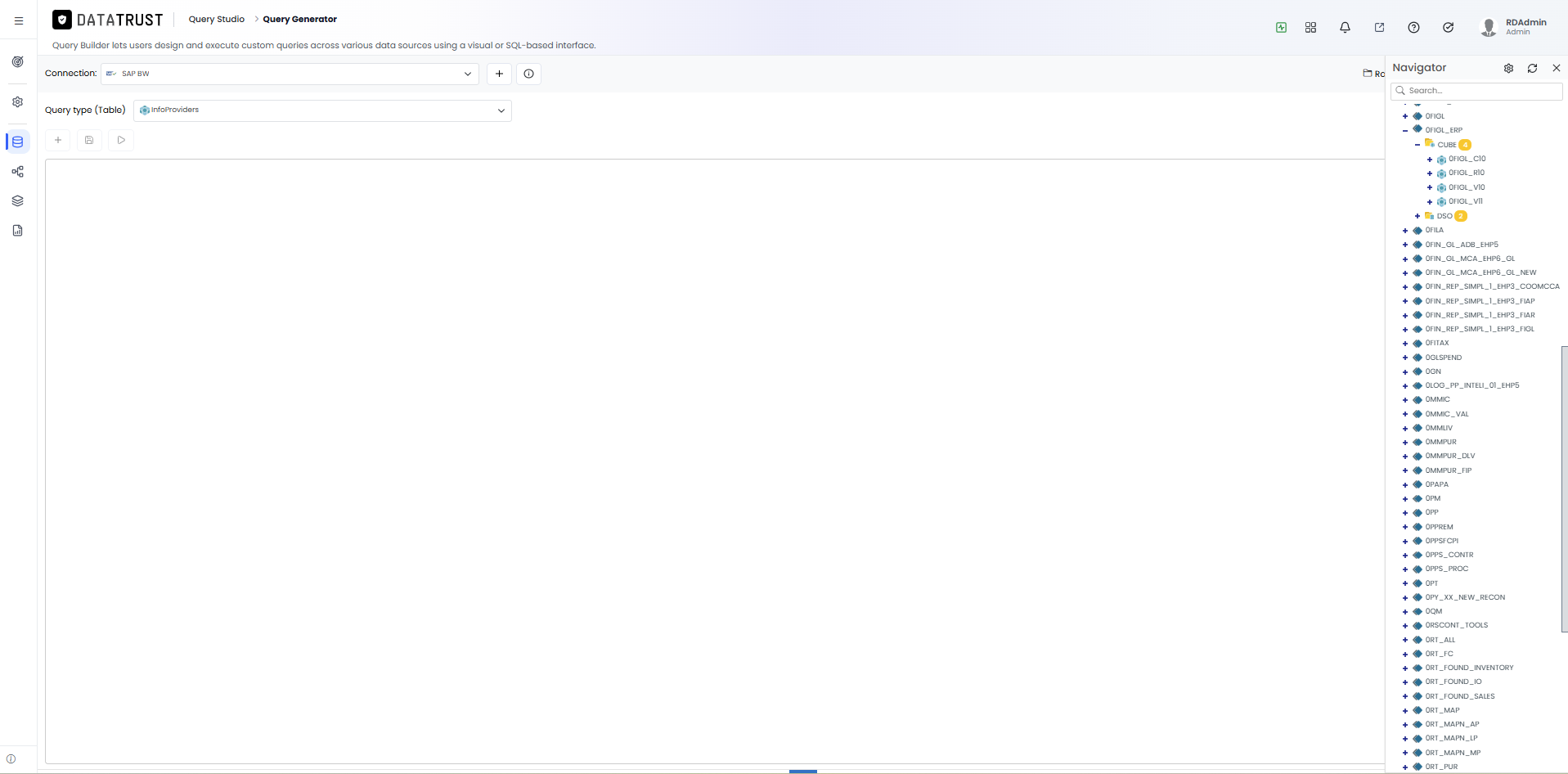The image size is (1568, 774).
Task: Select the 0FIGL_V11 cube item
Action: coord(1466,201)
